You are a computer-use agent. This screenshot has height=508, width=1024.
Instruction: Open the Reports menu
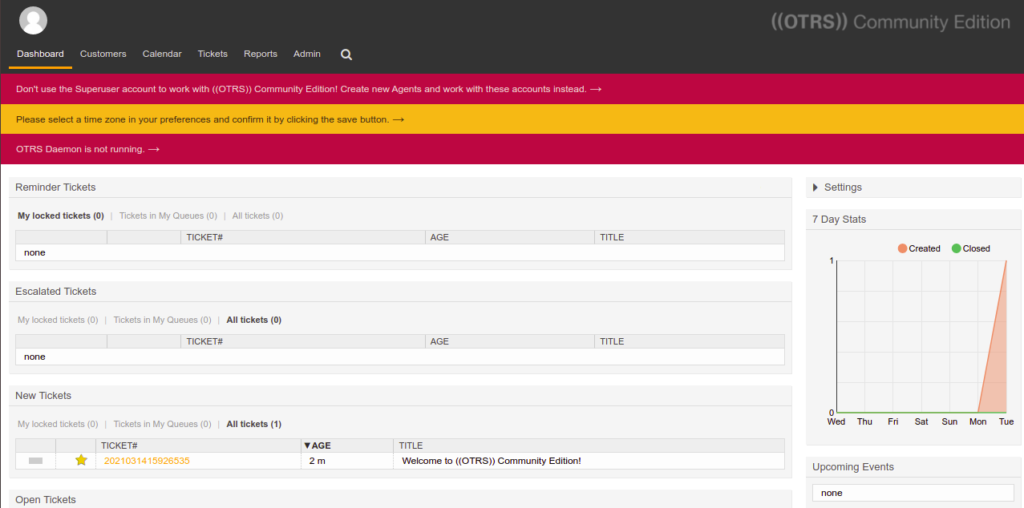[x=261, y=54]
